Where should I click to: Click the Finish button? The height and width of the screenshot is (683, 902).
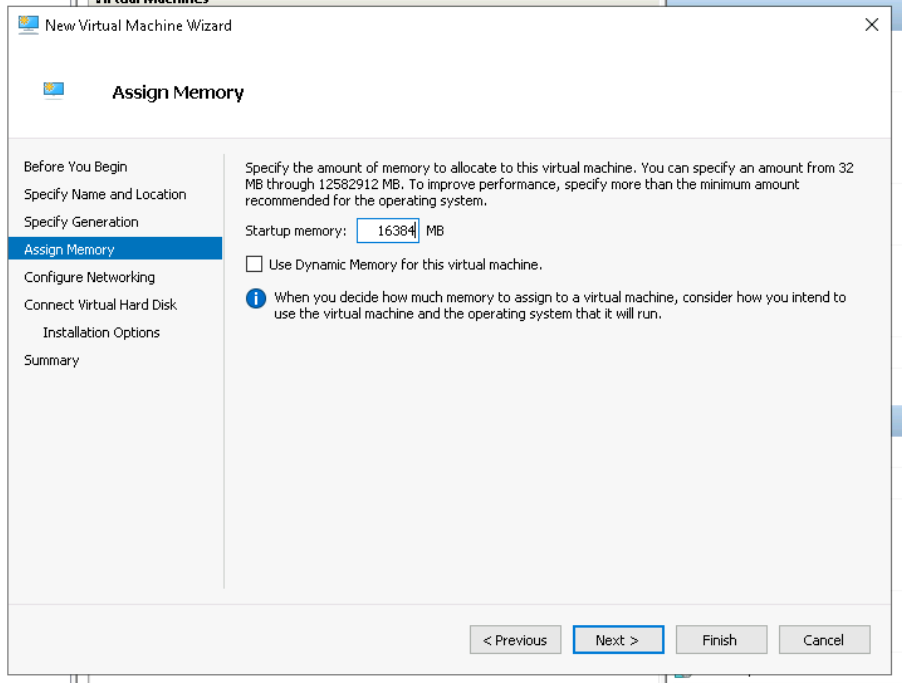point(719,640)
